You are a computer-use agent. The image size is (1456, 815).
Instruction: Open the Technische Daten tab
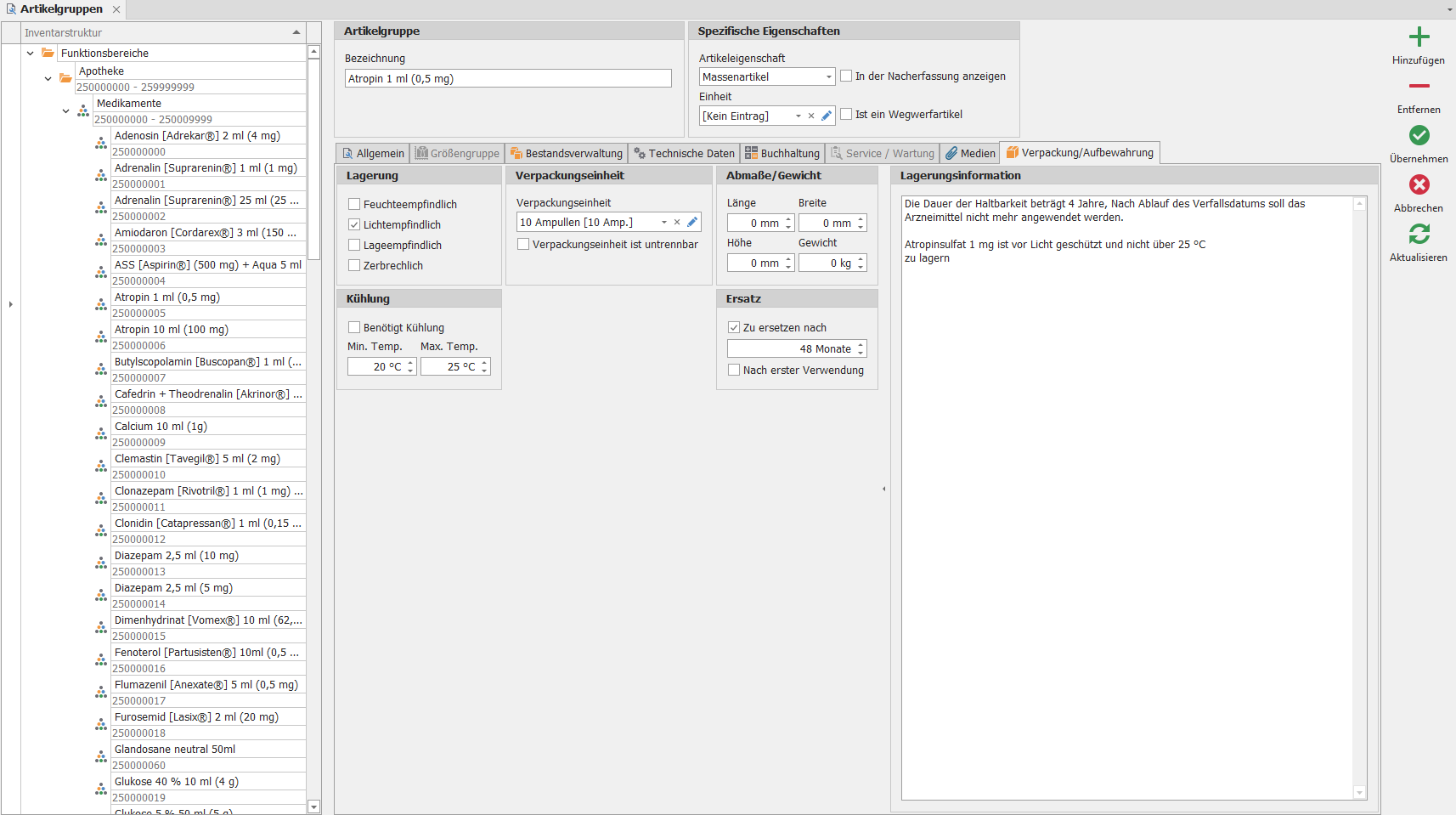point(684,154)
